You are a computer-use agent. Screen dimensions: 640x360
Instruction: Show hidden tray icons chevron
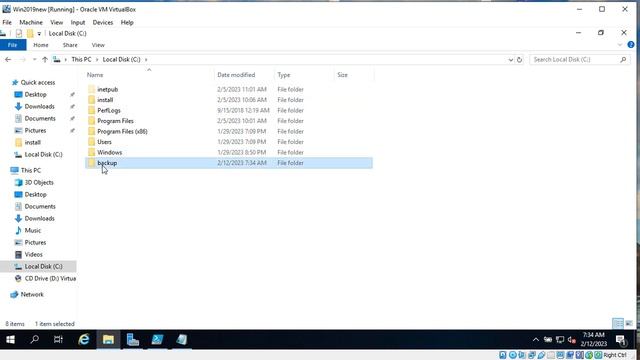[x=536, y=340]
